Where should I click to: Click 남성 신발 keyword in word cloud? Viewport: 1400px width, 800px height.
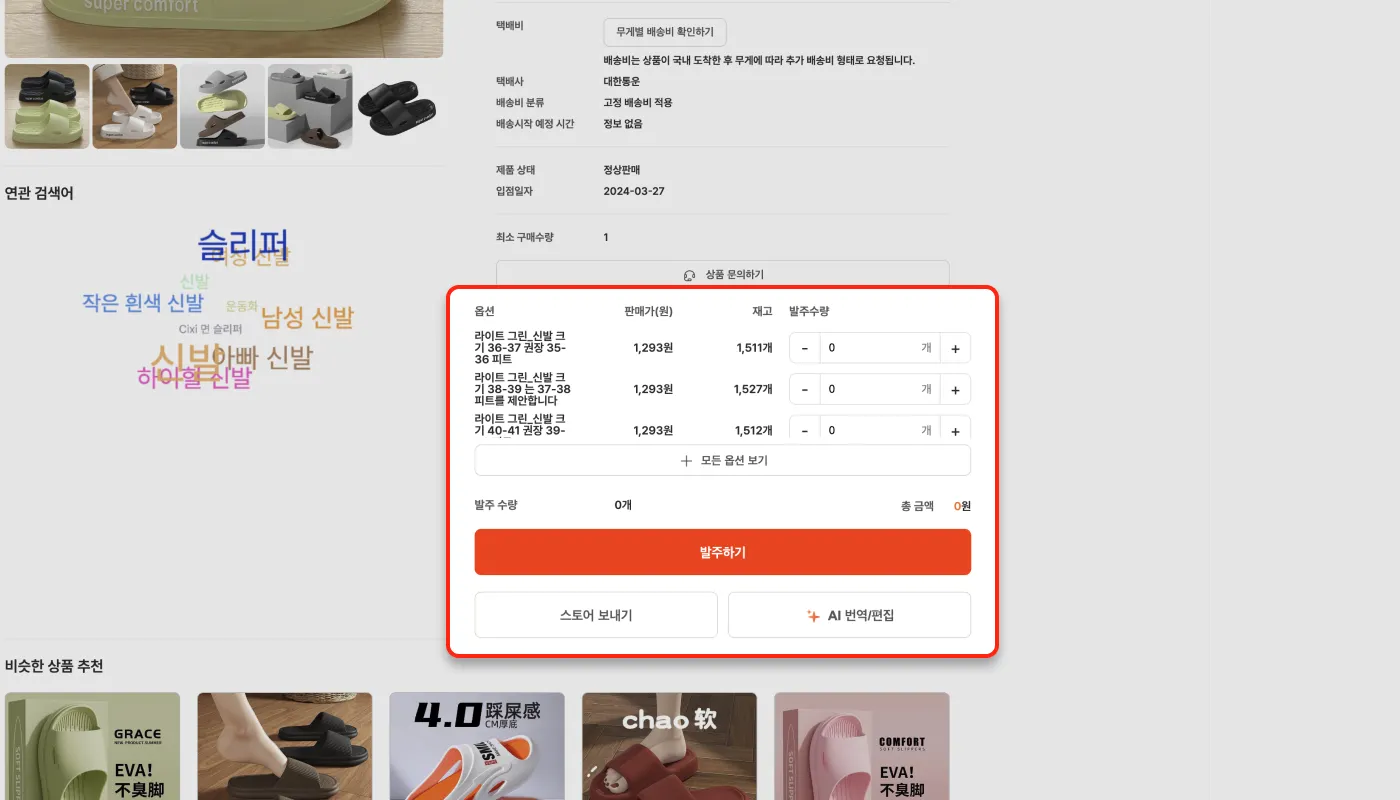[x=308, y=318]
